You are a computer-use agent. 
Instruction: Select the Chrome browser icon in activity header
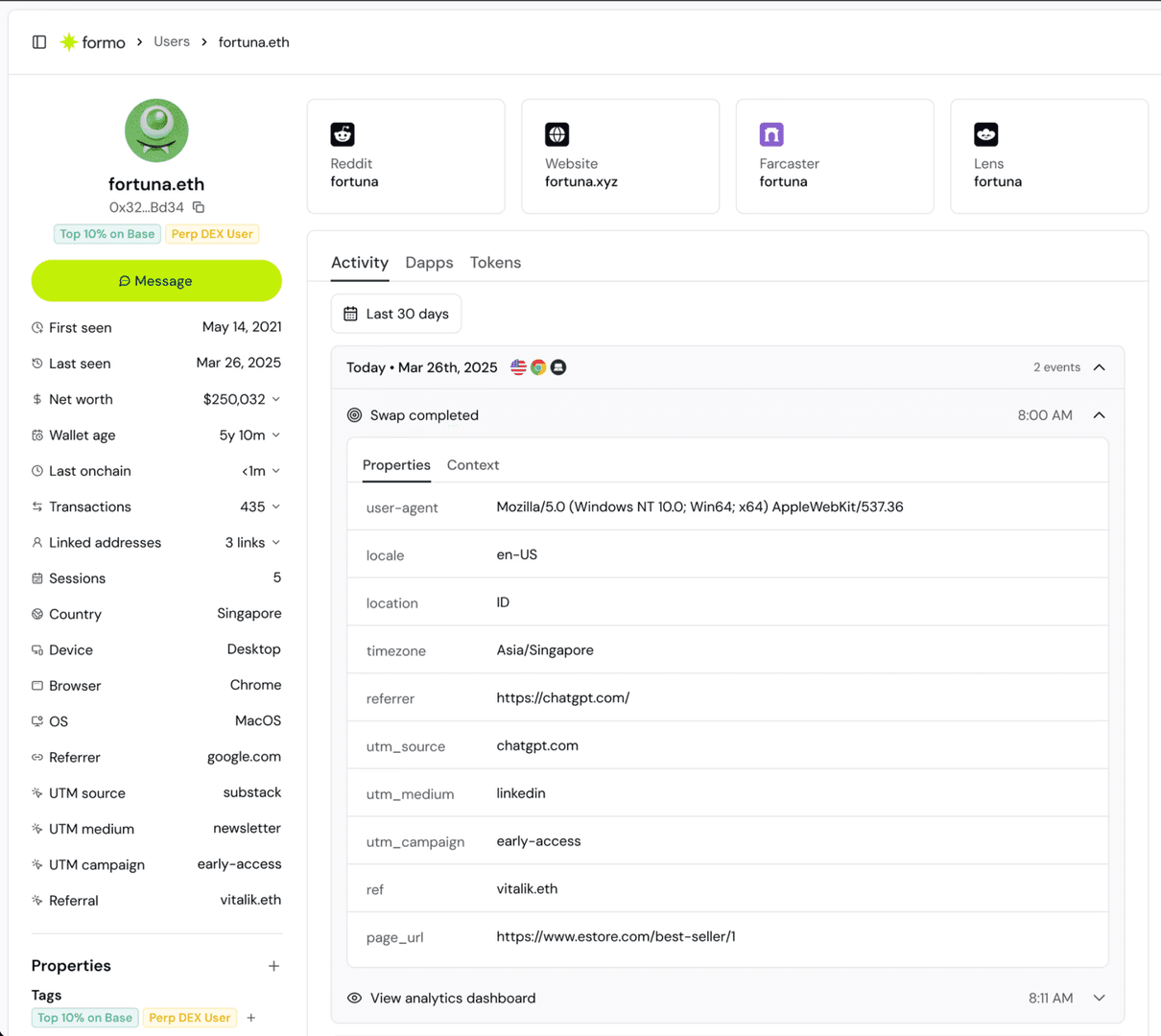pyautogui.click(x=538, y=366)
